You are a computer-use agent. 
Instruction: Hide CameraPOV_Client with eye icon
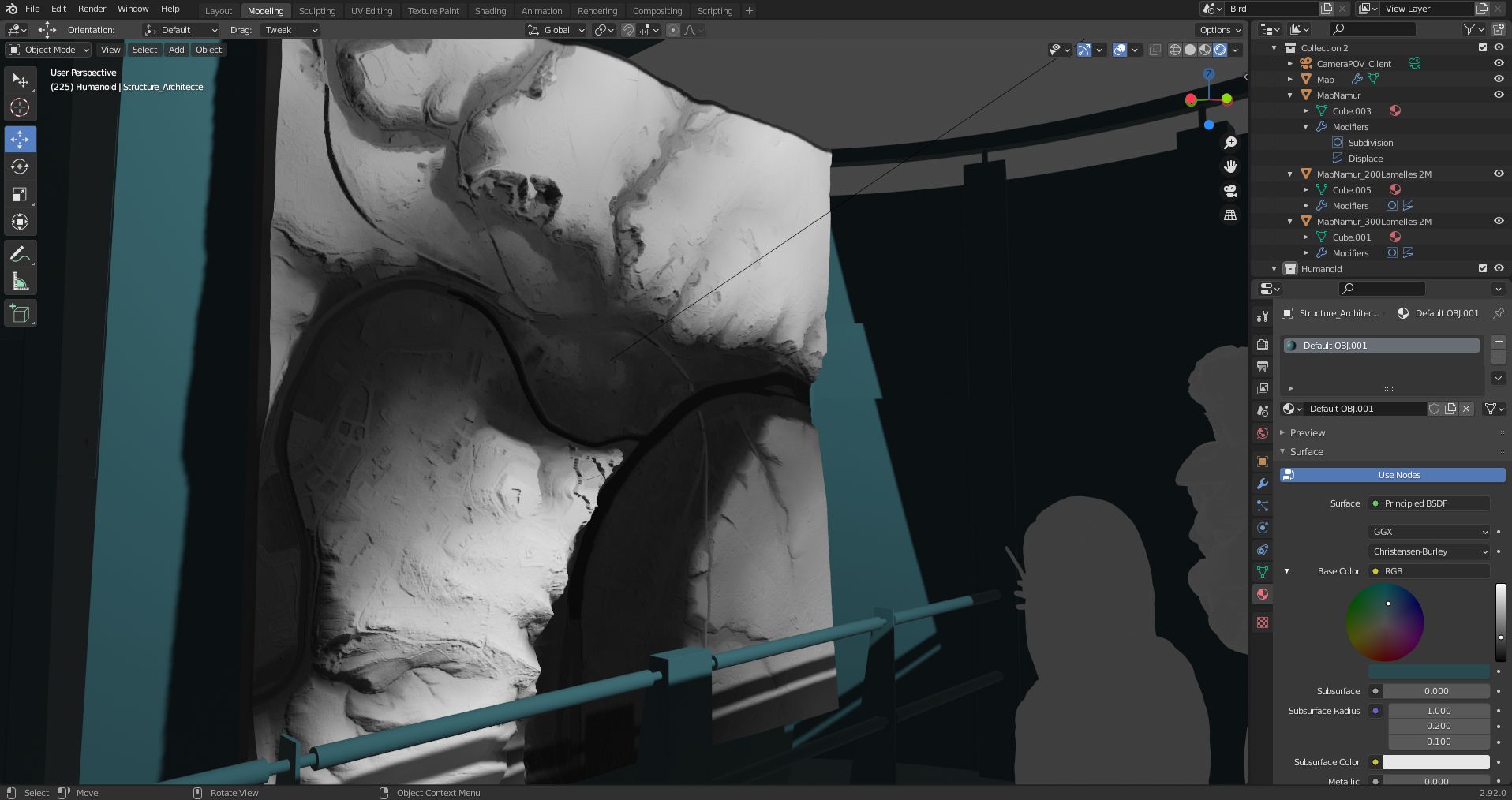1499,63
